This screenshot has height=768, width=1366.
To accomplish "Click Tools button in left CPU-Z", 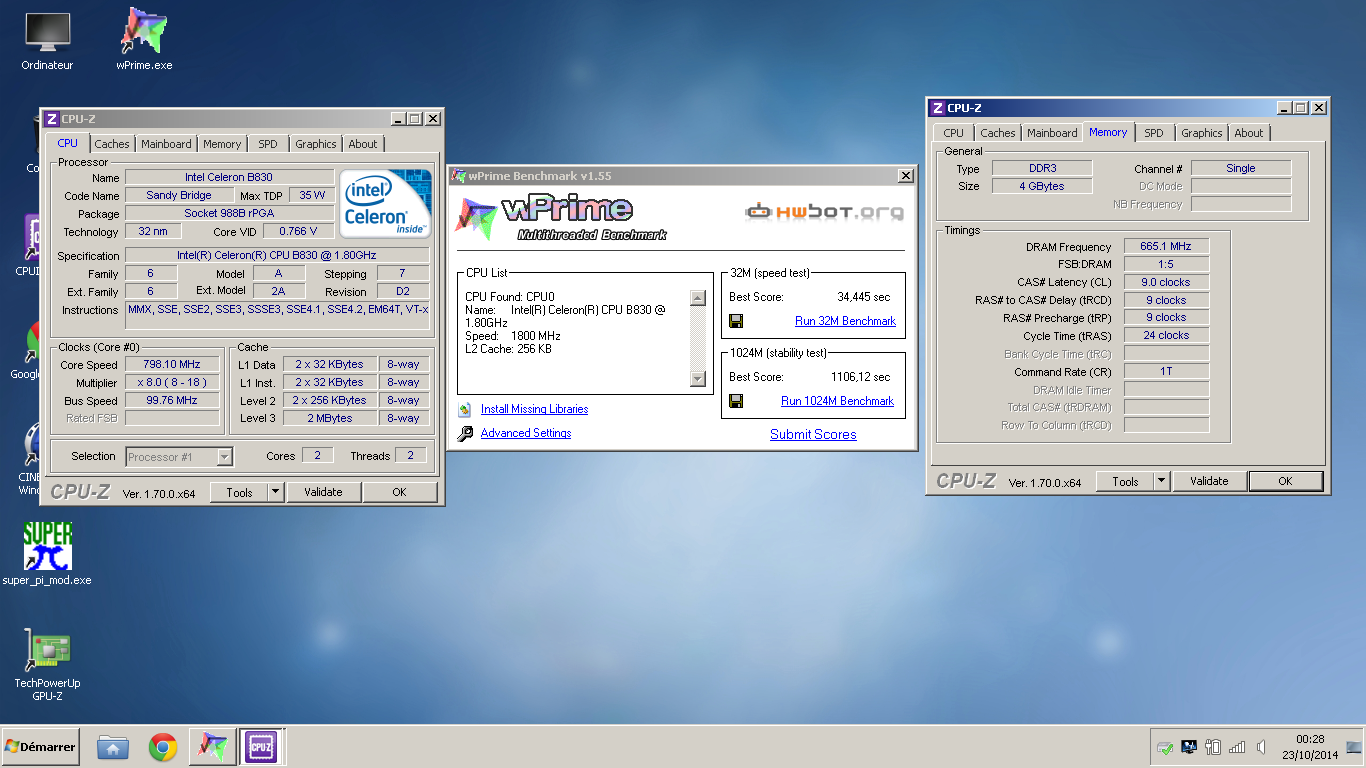I will pyautogui.click(x=239, y=492).
